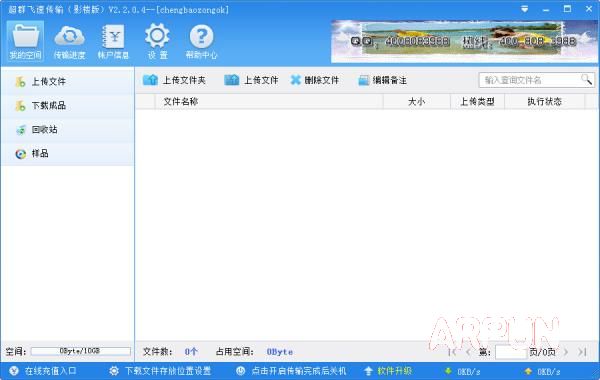Click the upgrade arrow icon beside 软件升级
Viewport: 600px width, 380px height.
[x=368, y=371]
